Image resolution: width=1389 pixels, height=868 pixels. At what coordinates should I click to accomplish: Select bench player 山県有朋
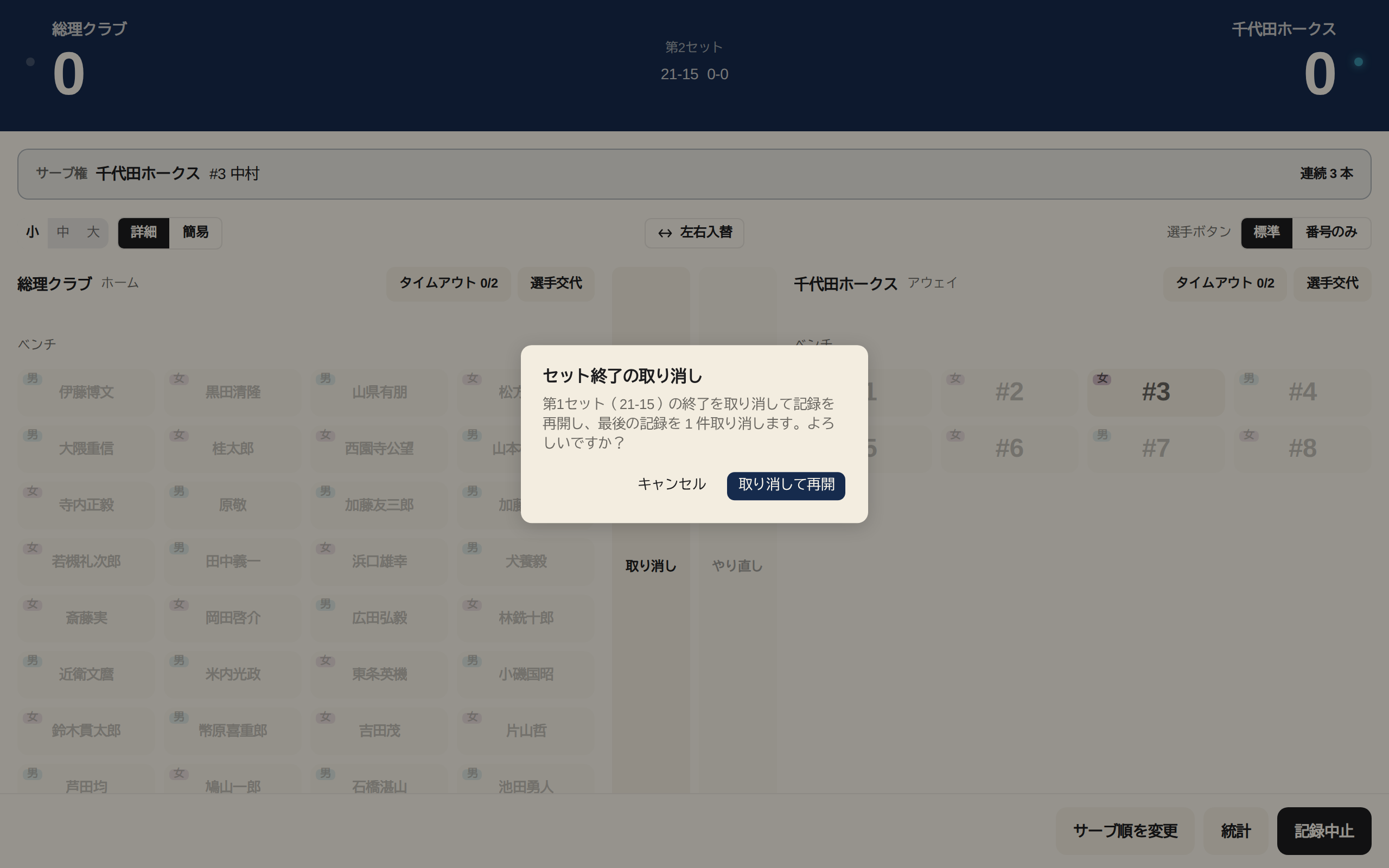[379, 392]
